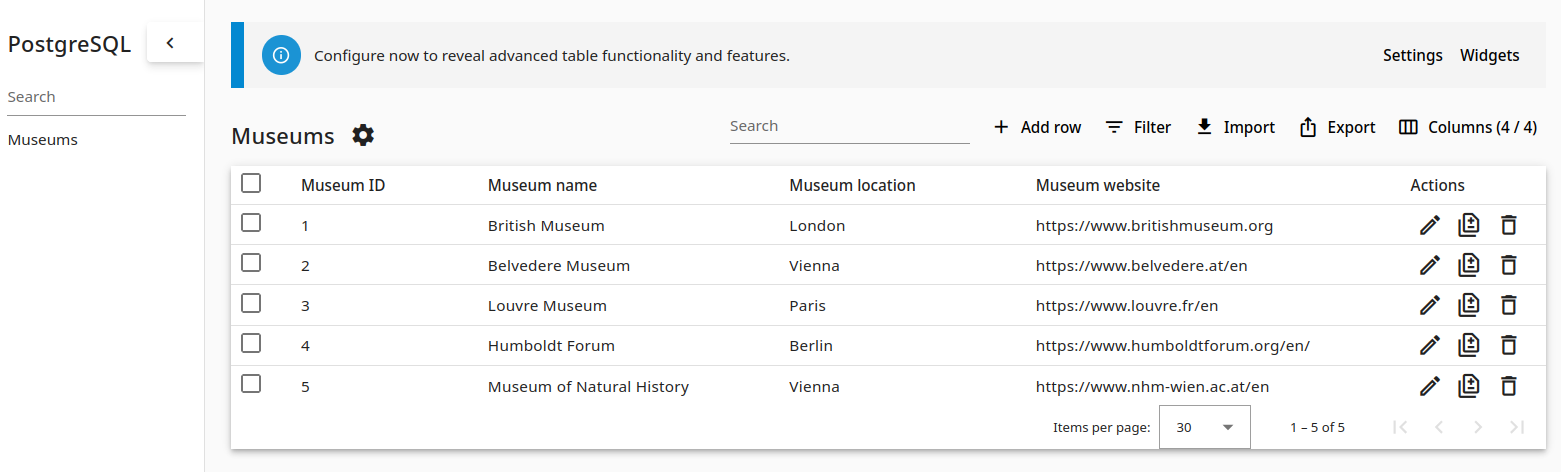The width and height of the screenshot is (1561, 472).
Task: Open Museums table settings gear
Action: coord(363,136)
